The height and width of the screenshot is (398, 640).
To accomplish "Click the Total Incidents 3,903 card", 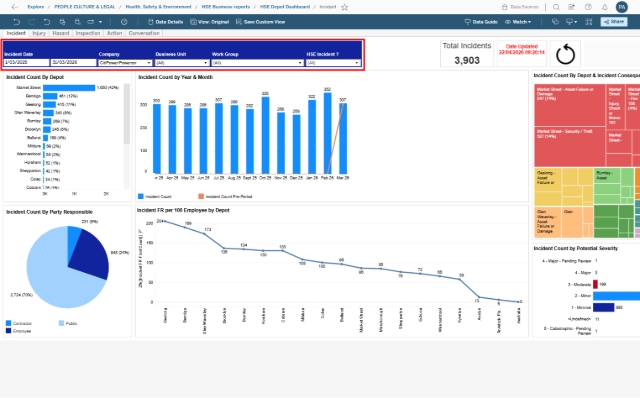I will click(x=467, y=54).
